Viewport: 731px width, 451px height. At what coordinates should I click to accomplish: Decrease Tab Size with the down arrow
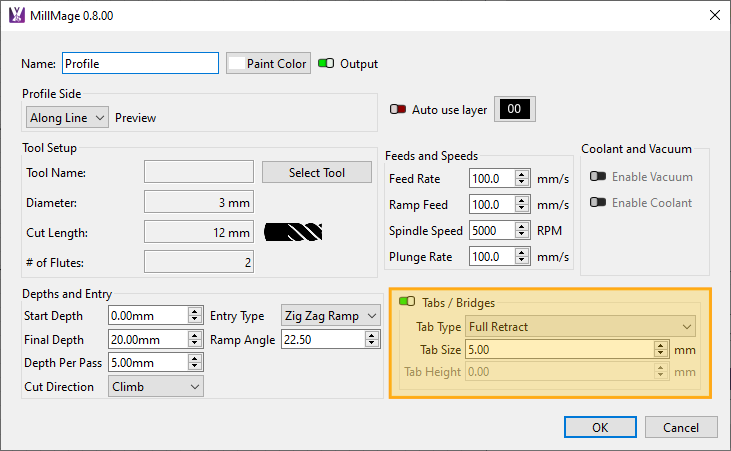pos(660,354)
